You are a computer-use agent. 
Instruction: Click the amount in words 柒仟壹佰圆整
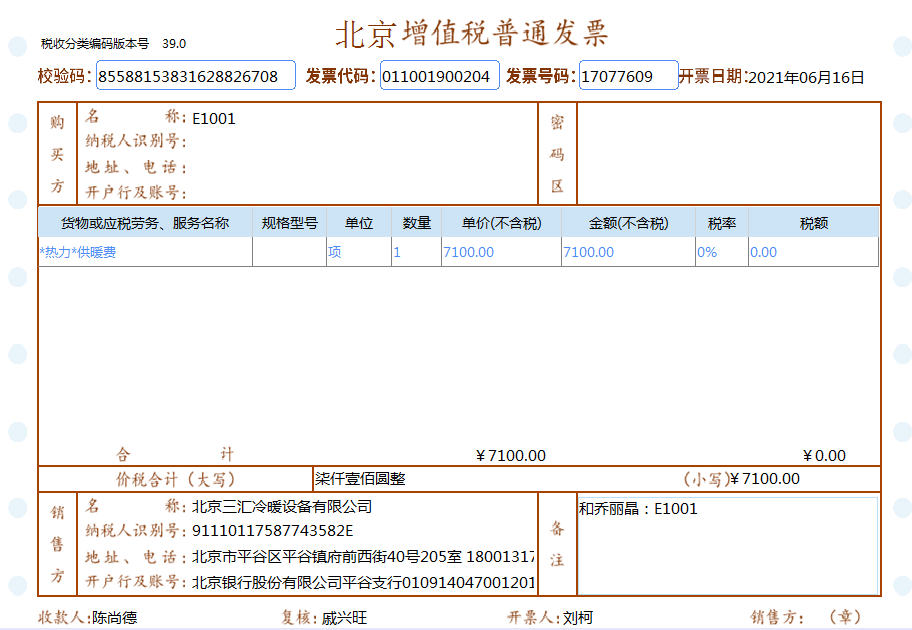(360, 479)
